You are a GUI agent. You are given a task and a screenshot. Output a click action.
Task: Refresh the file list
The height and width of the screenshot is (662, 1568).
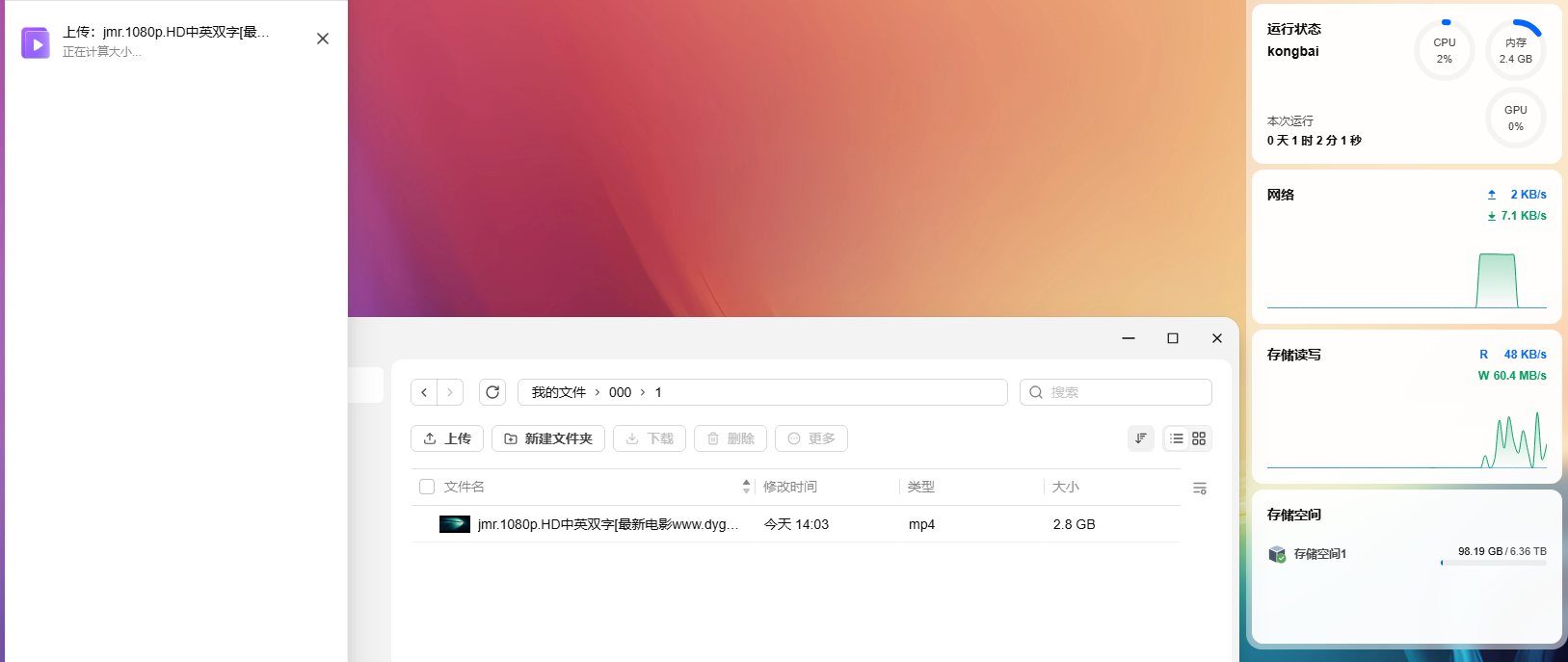(x=492, y=392)
